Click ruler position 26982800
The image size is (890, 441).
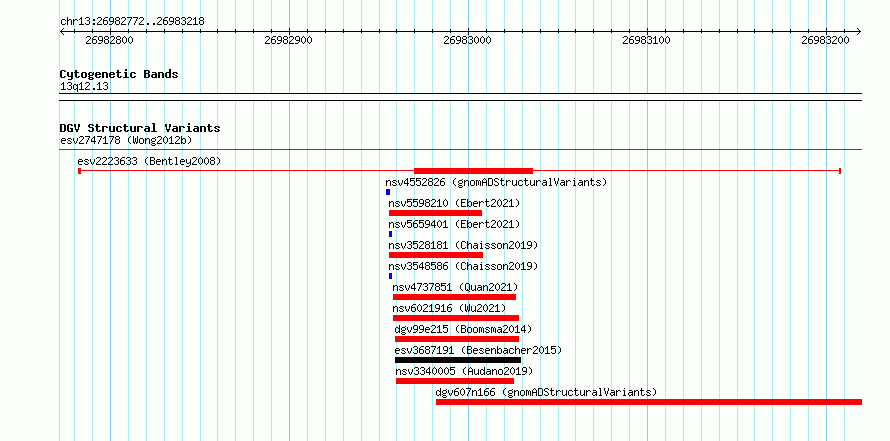pyautogui.click(x=110, y=41)
